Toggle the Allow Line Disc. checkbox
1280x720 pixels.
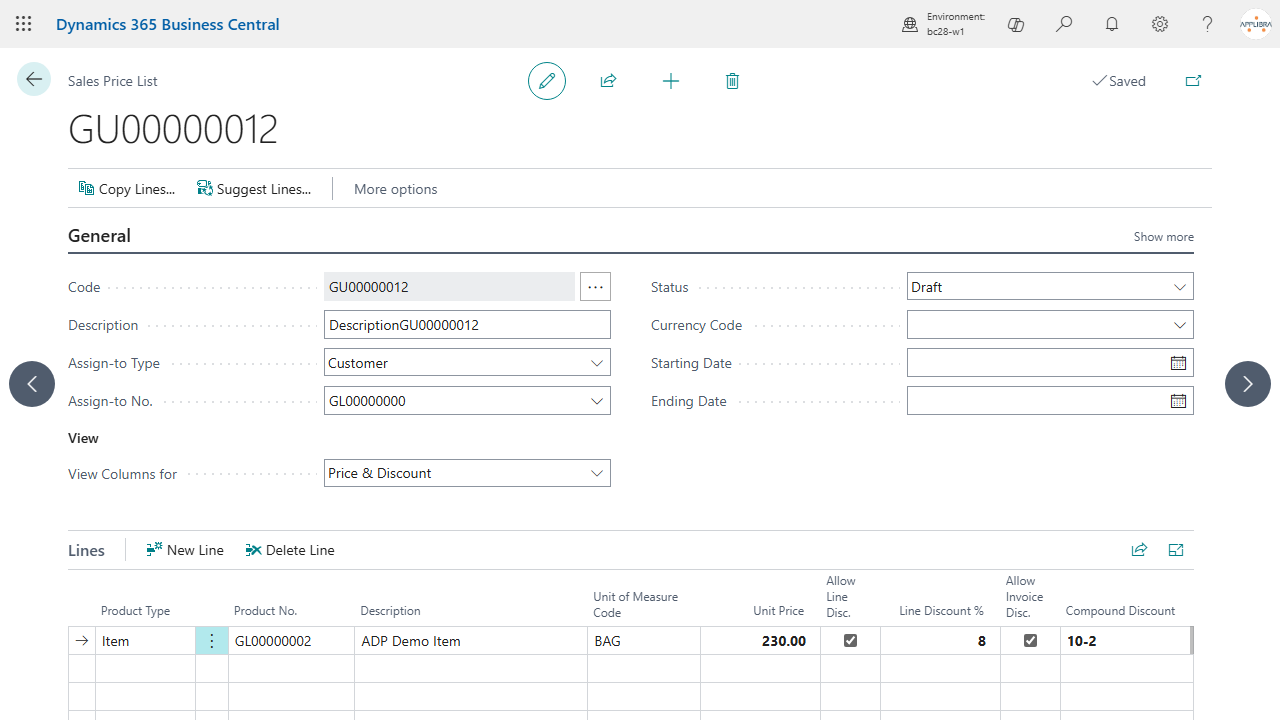851,641
